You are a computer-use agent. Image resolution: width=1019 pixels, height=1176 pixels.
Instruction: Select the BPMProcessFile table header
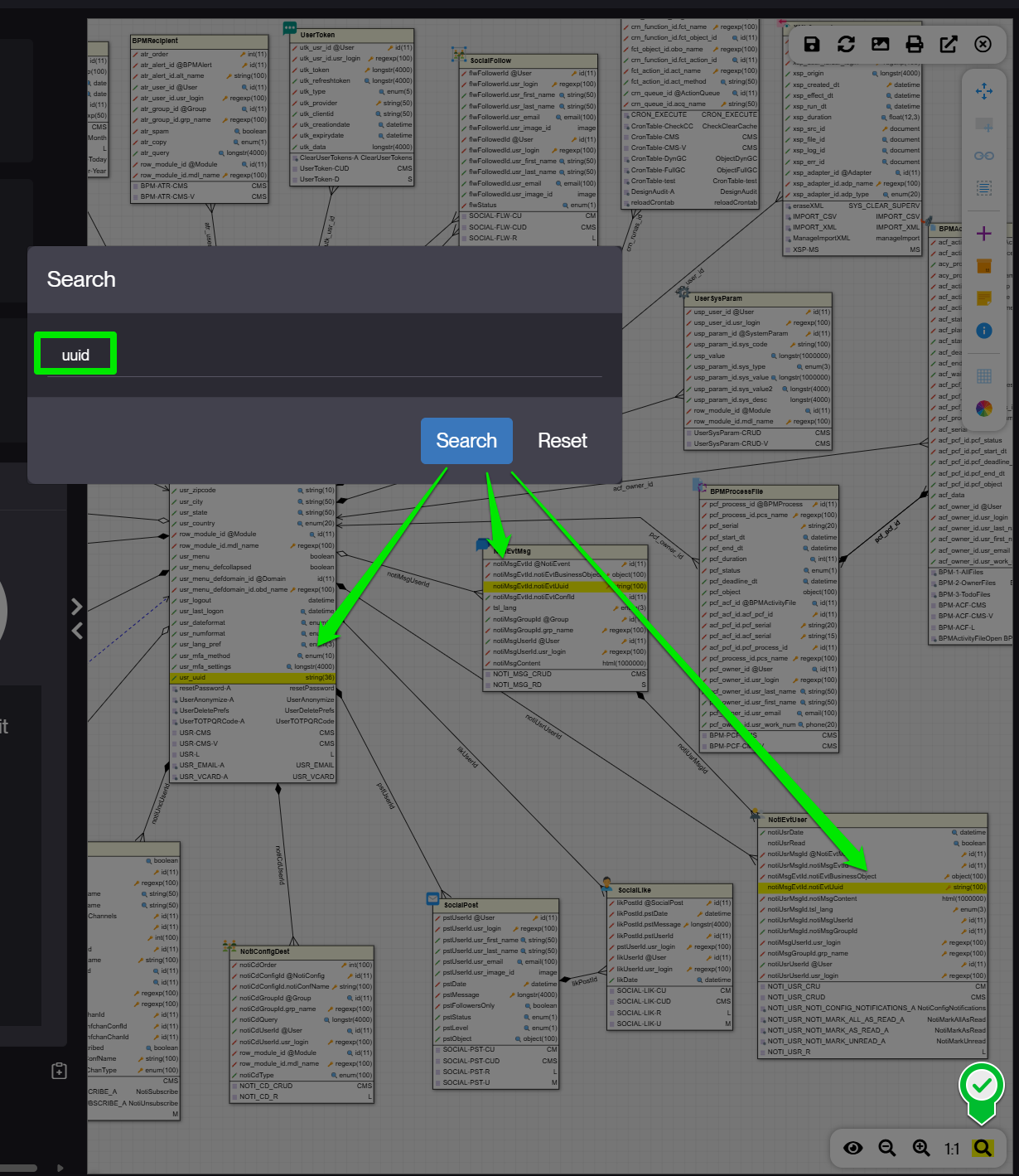770,491
